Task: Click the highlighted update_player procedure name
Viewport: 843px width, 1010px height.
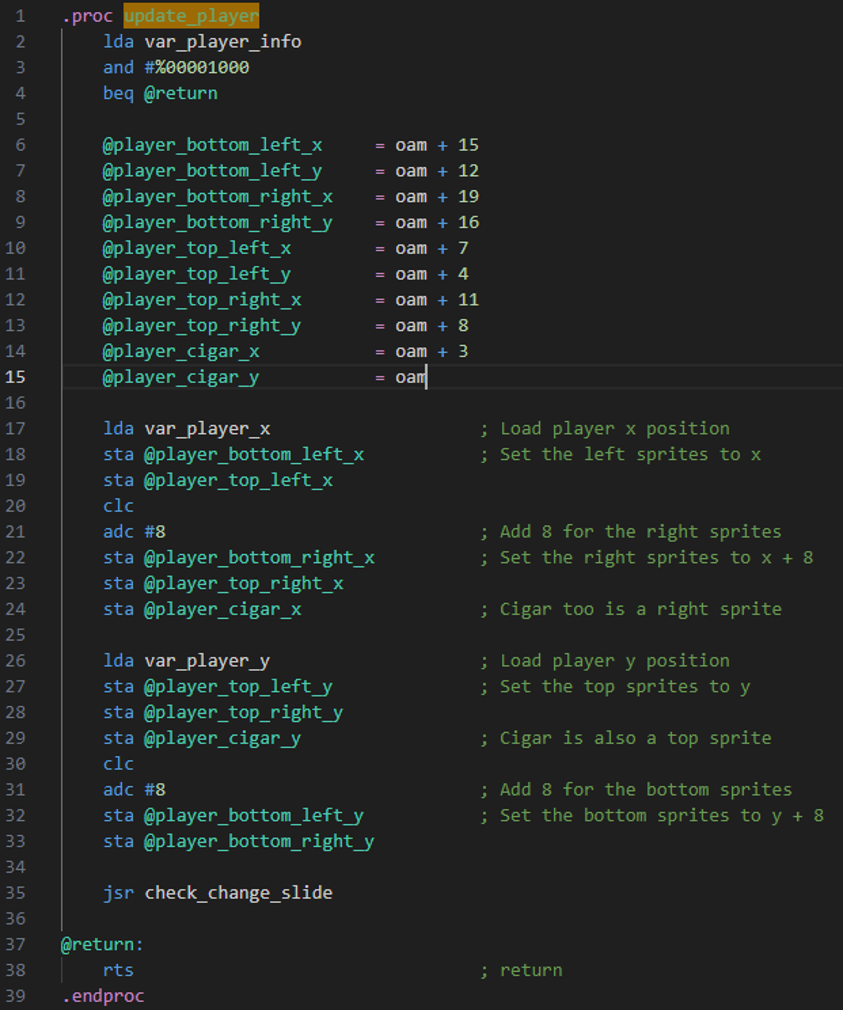Action: point(191,16)
